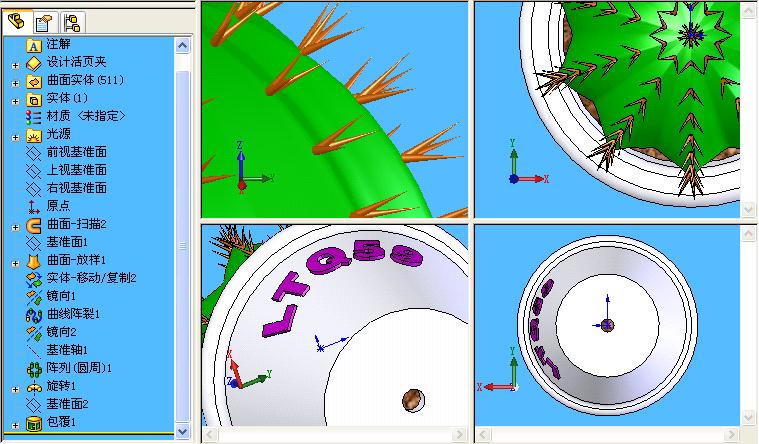Viewport: 759px width, 444px height.
Task: Select the 实体-移动/复制2 label
Action: click(91, 278)
